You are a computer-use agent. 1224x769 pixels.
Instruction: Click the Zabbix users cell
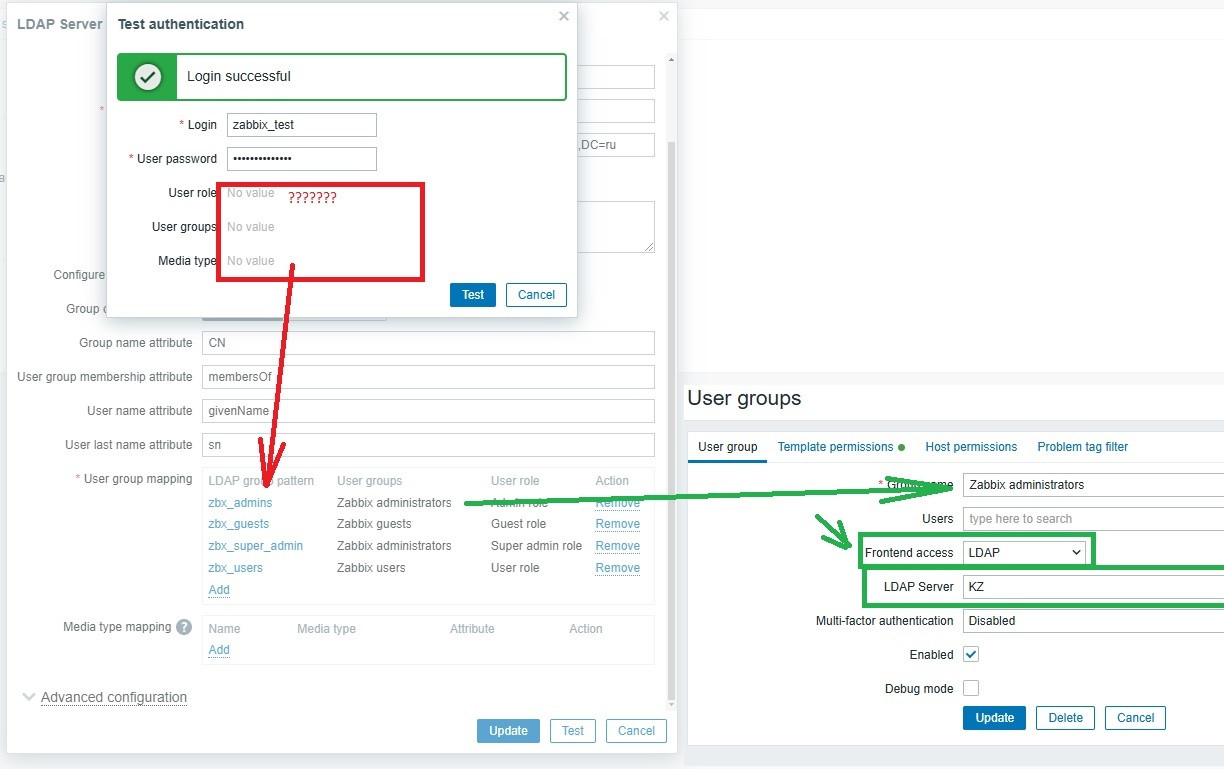(371, 568)
